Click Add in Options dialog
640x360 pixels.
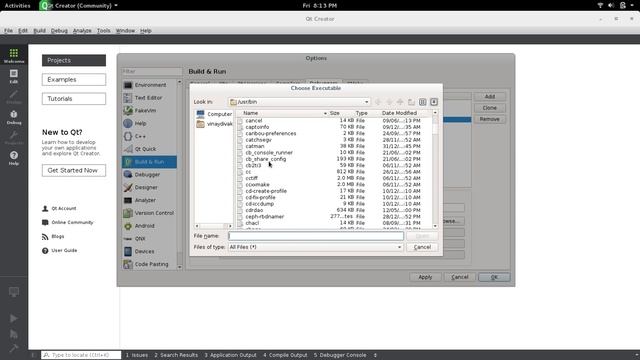click(489, 97)
